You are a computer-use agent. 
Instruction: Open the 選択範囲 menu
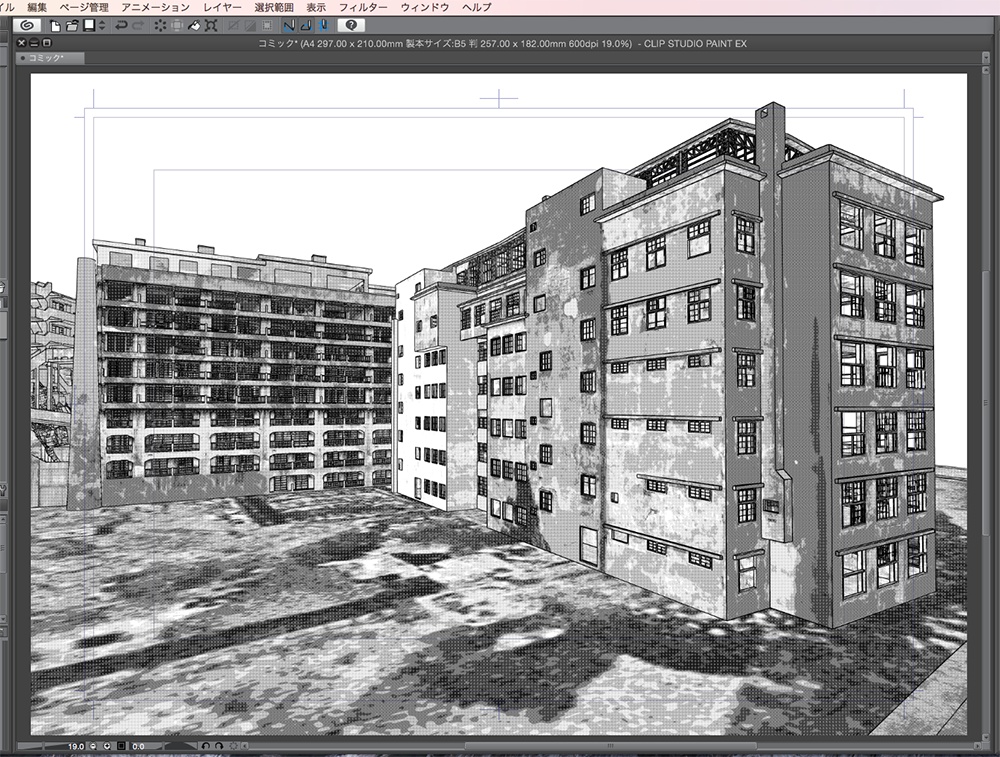[274, 7]
